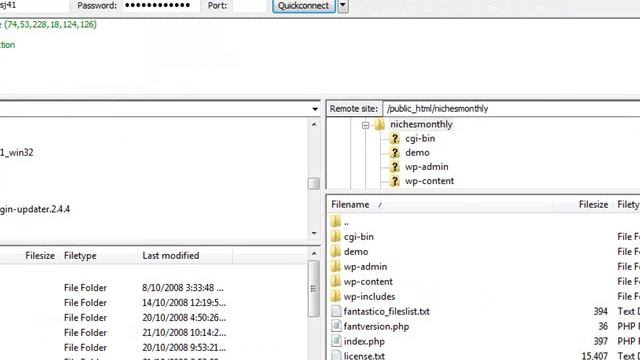Click the wp-content unknown-folder icon in tree
Screen dimensions: 640x360
394,181
